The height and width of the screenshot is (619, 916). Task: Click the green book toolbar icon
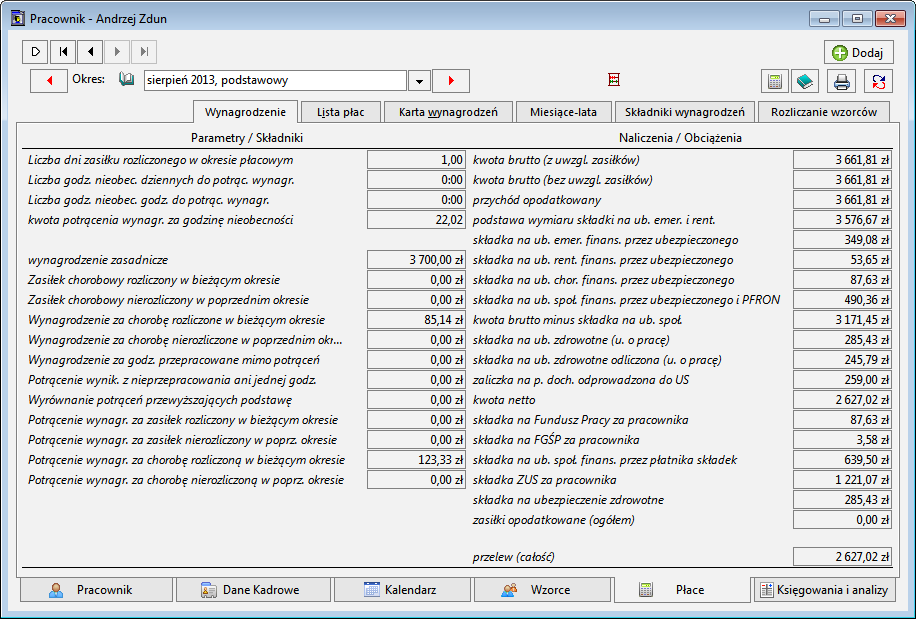point(805,81)
